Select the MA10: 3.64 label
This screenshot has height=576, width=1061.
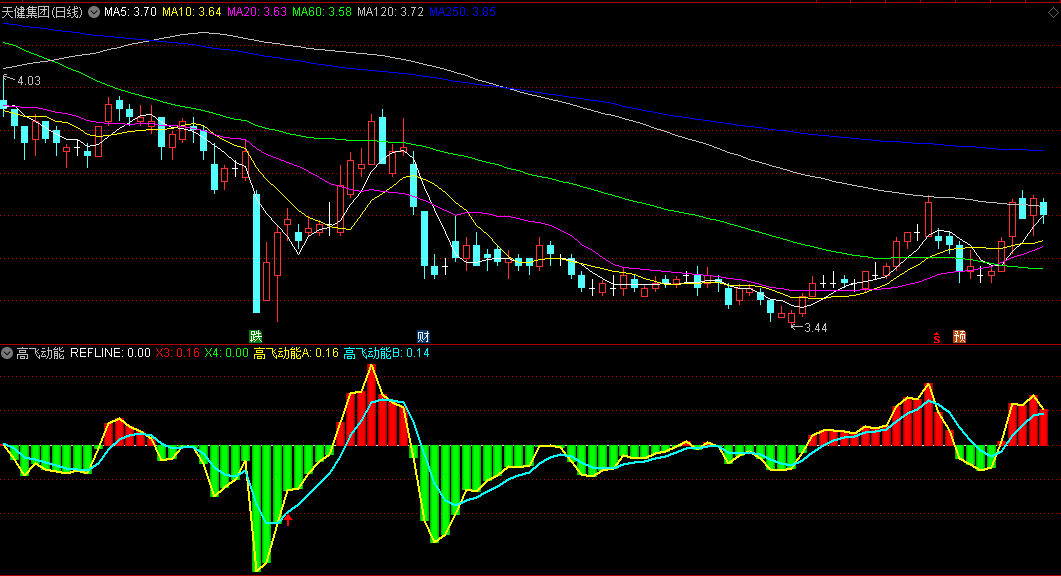191,12
